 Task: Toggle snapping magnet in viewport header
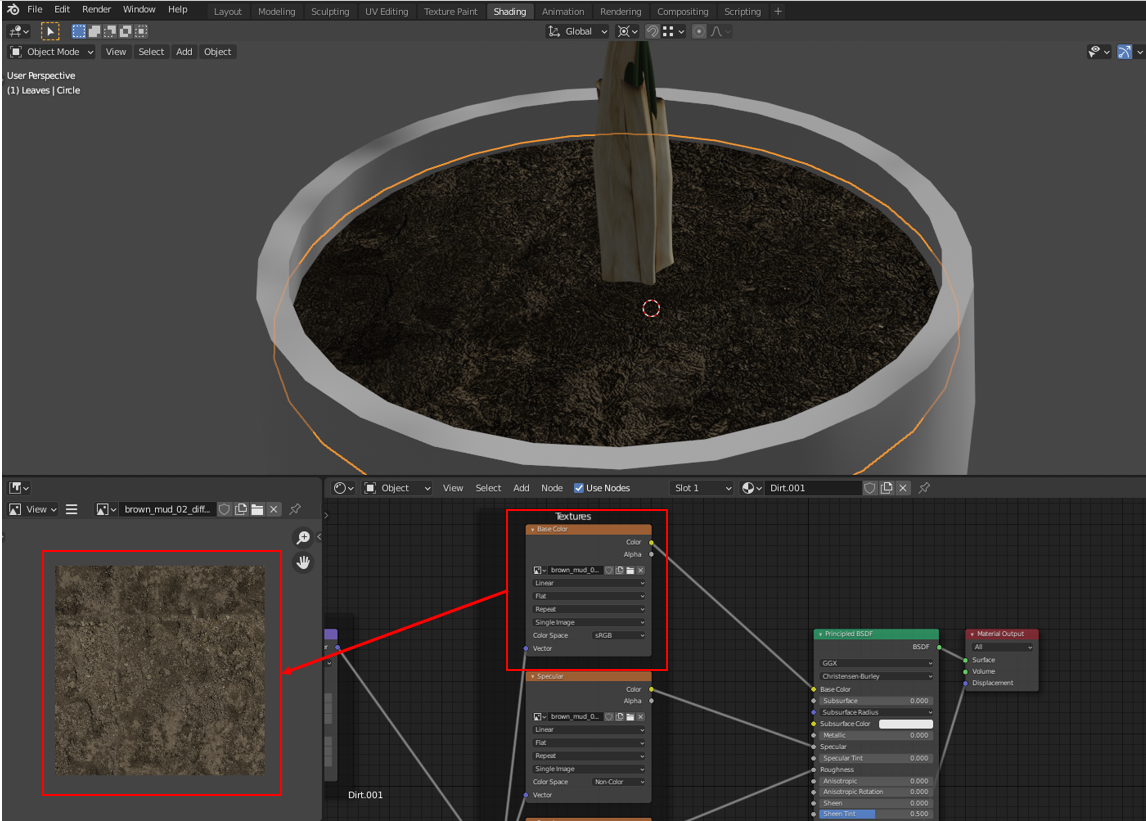click(x=652, y=31)
